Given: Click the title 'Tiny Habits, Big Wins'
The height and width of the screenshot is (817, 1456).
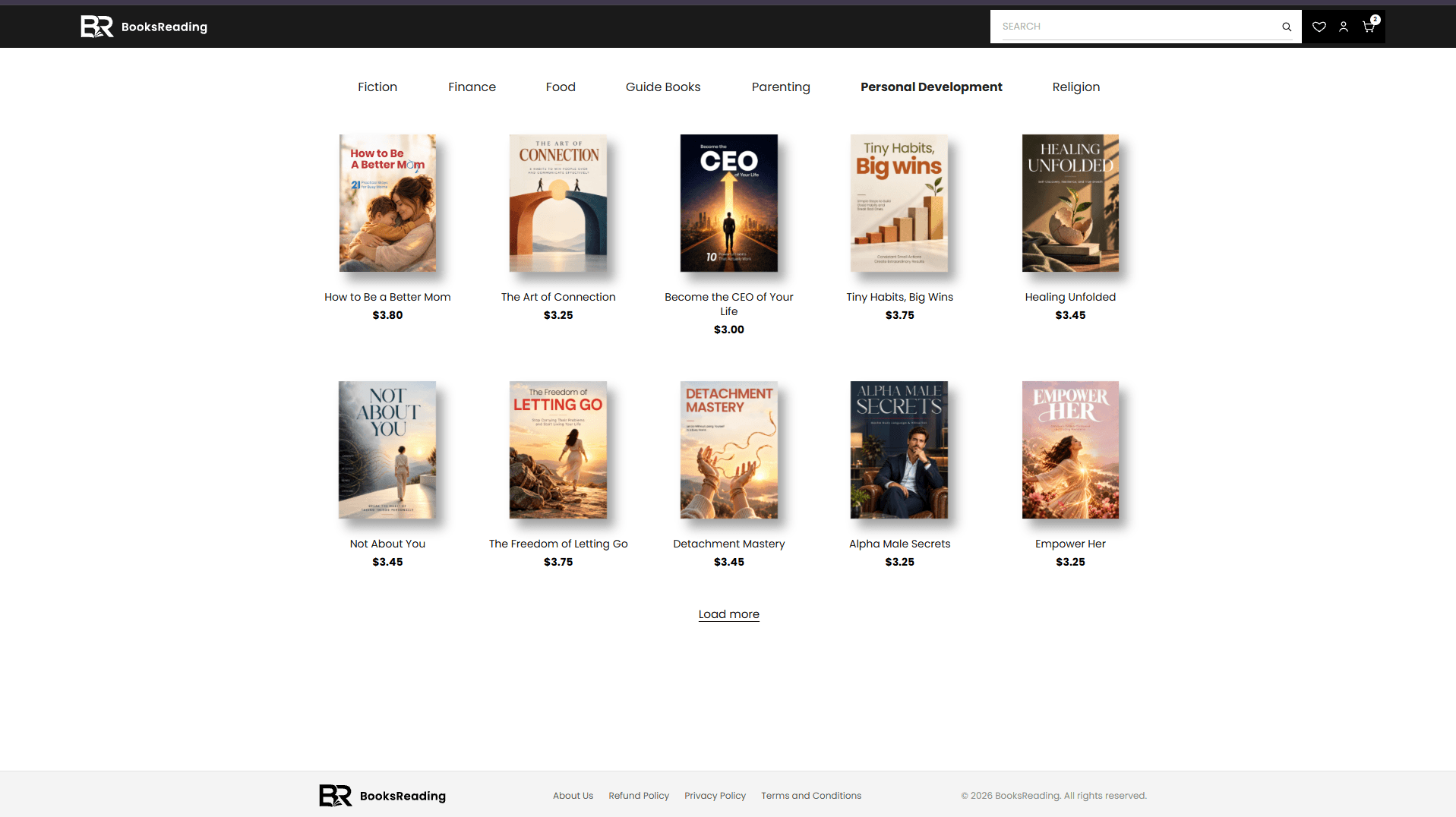Looking at the screenshot, I should coord(899,297).
